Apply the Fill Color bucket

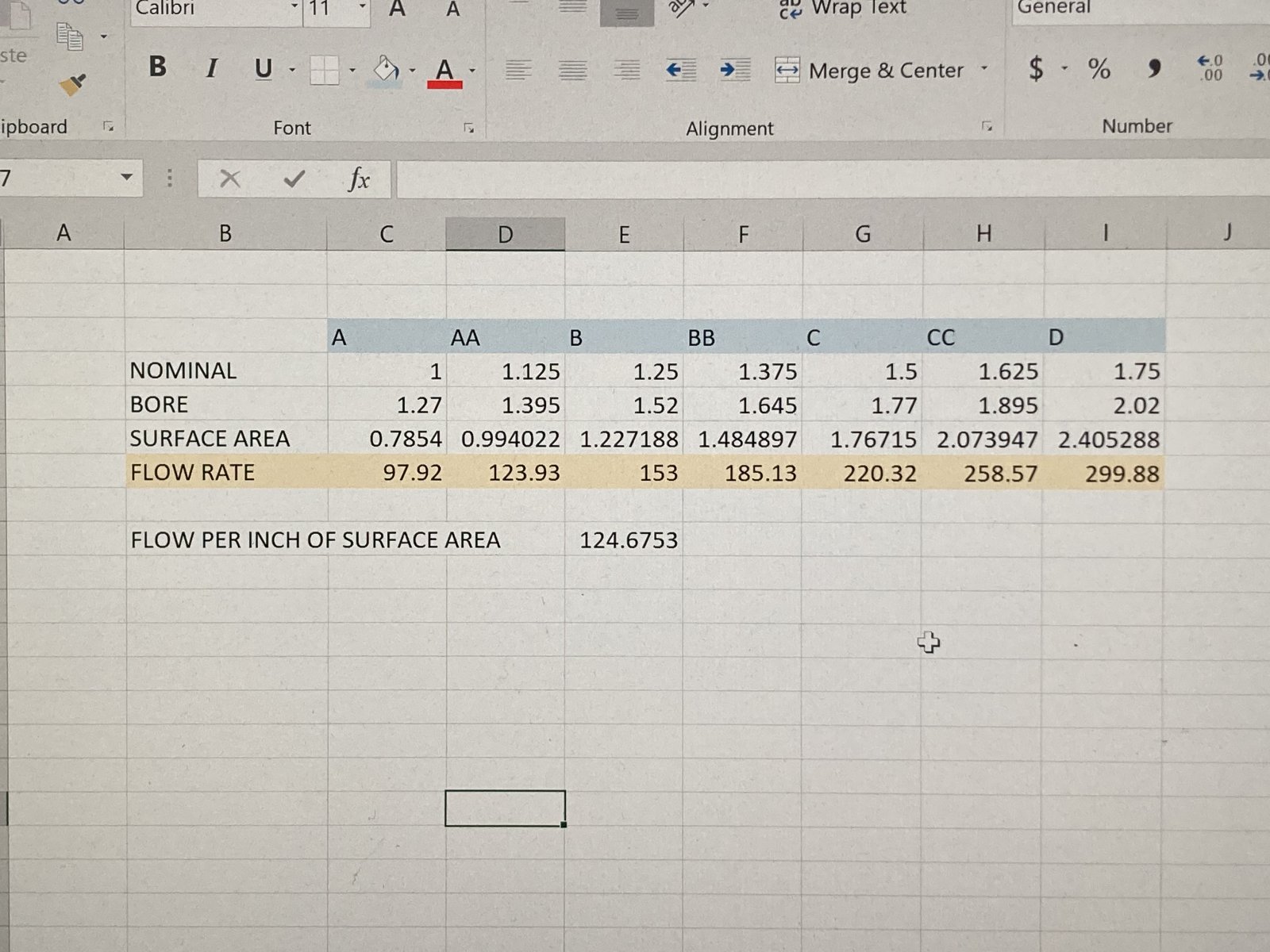(387, 71)
